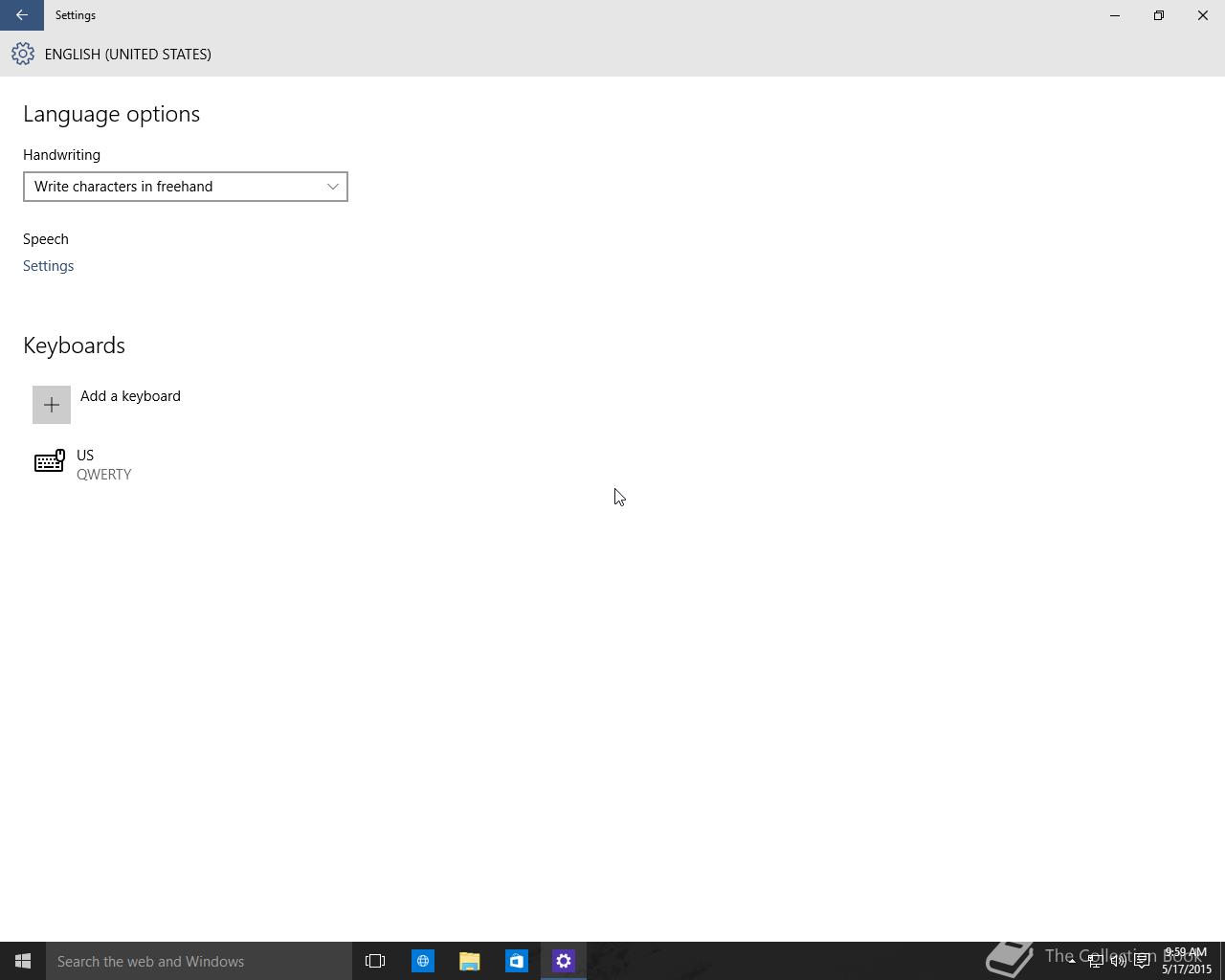Click the QWERTY layout text
The image size is (1225, 980).
(x=104, y=475)
